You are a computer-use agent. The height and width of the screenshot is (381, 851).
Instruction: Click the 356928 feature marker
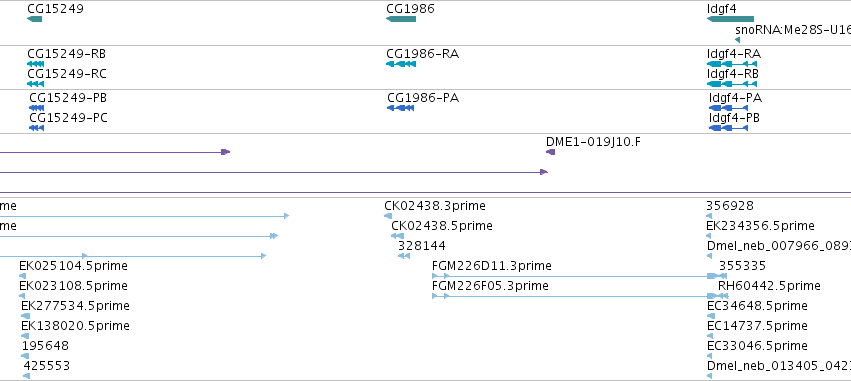709,216
